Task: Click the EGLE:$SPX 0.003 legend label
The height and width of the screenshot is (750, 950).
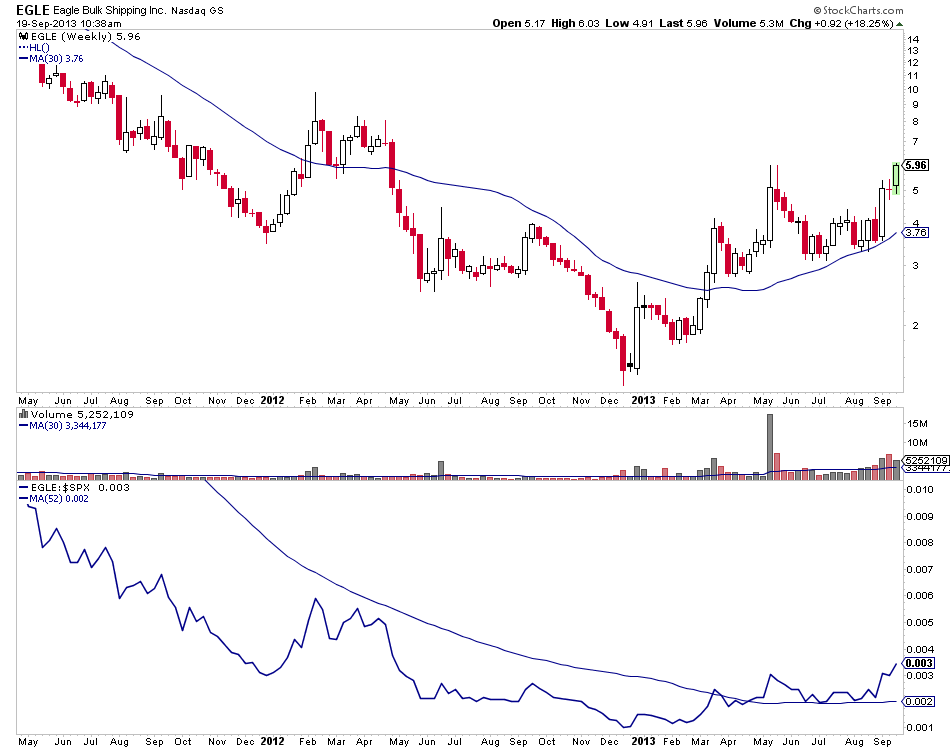Action: coord(80,488)
